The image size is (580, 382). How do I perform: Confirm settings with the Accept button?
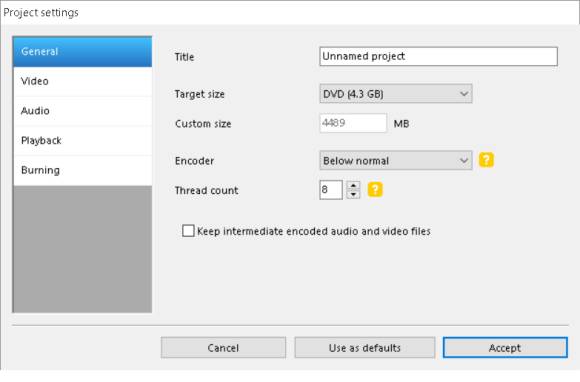[x=505, y=348]
